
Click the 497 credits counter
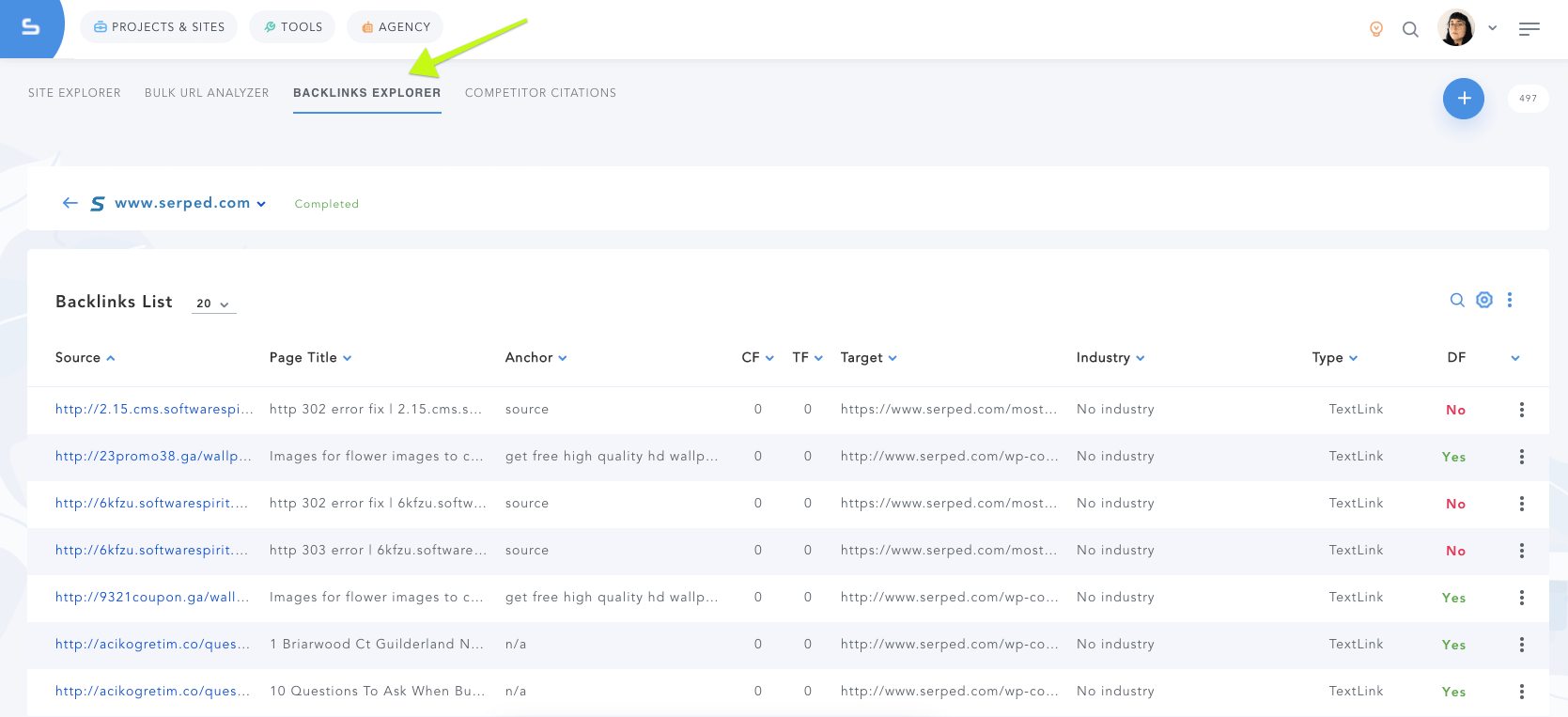point(1529,99)
